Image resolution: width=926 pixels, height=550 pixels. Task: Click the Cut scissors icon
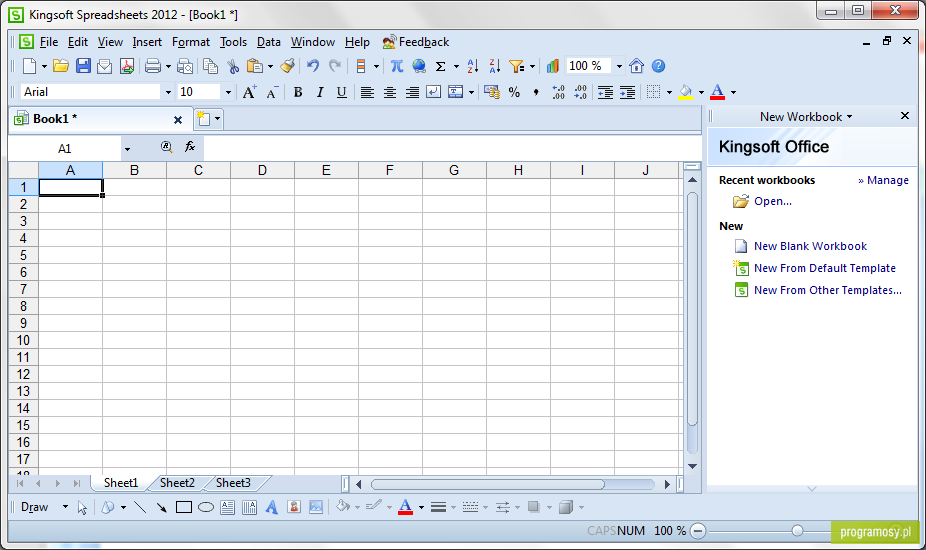coord(233,66)
